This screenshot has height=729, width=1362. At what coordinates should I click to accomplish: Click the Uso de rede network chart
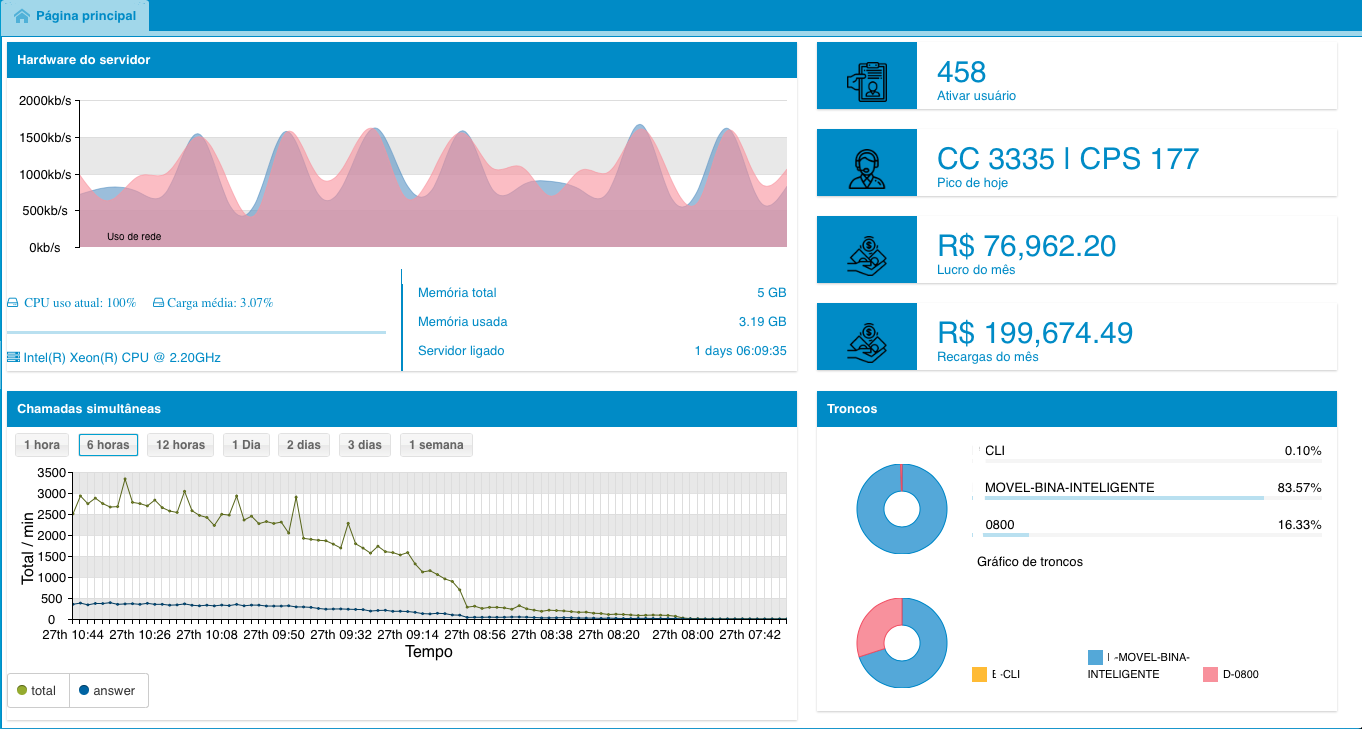click(x=433, y=174)
